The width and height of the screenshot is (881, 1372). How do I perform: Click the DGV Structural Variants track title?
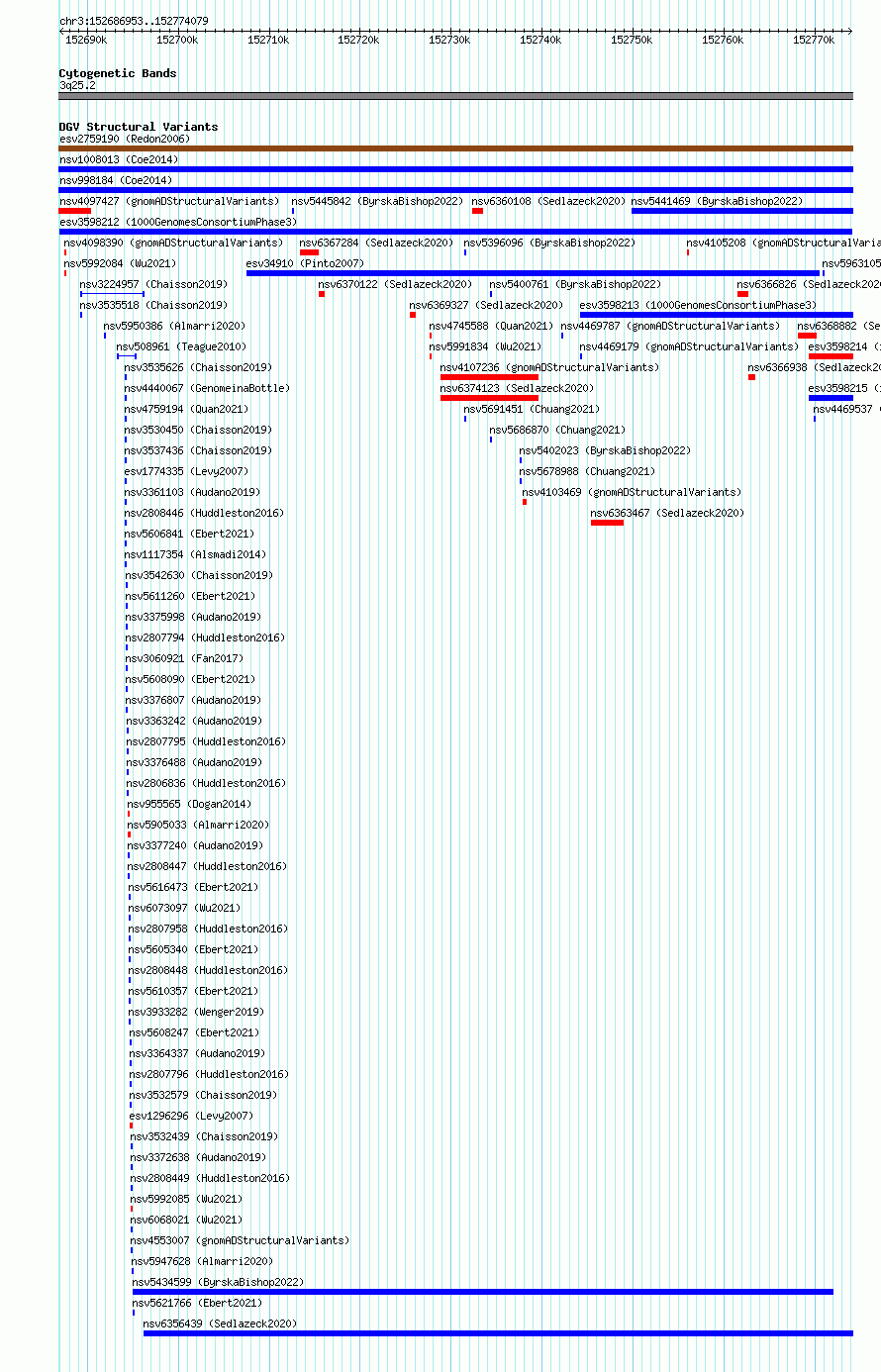pos(139,127)
